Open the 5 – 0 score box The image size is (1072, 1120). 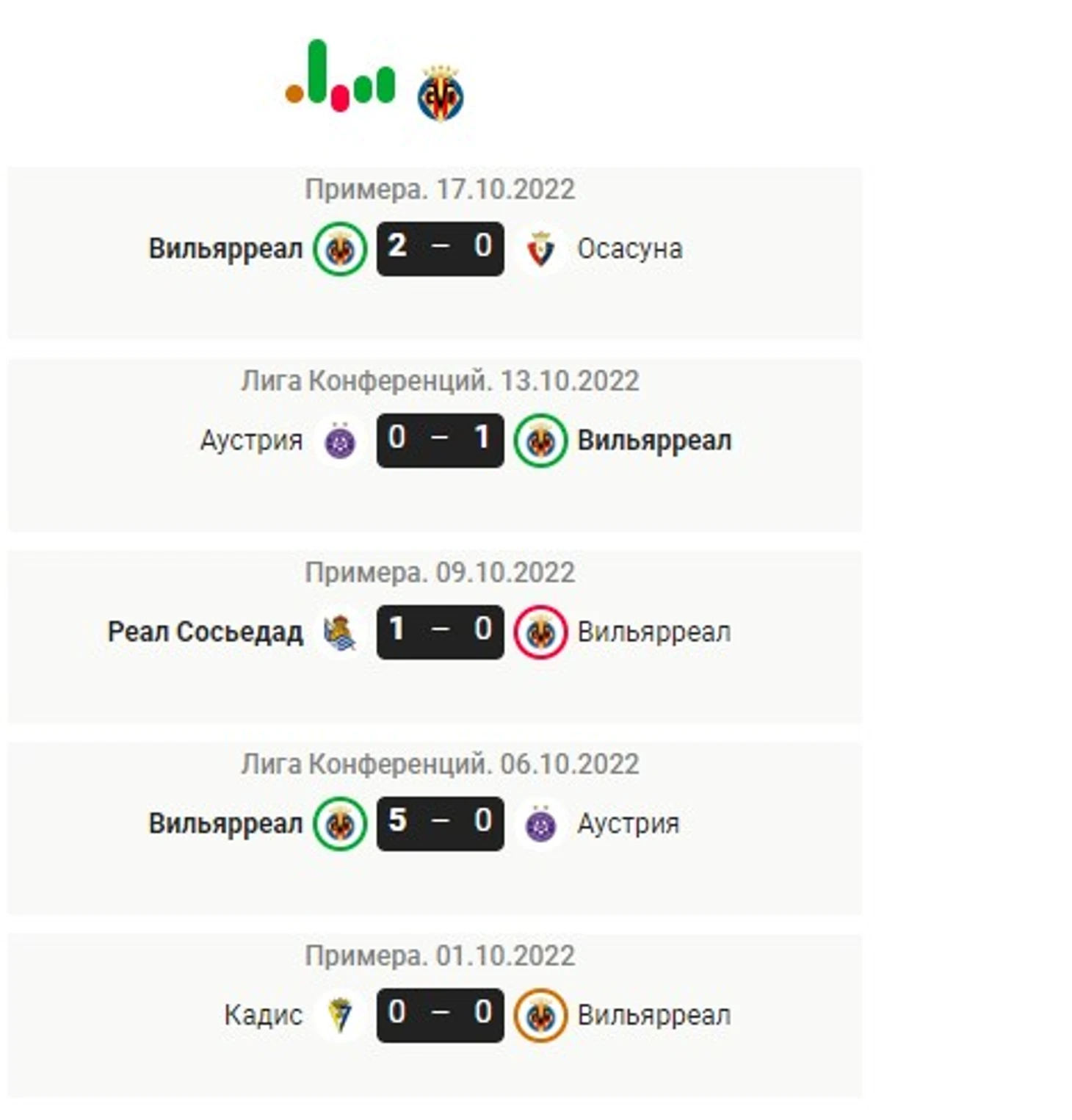point(440,823)
